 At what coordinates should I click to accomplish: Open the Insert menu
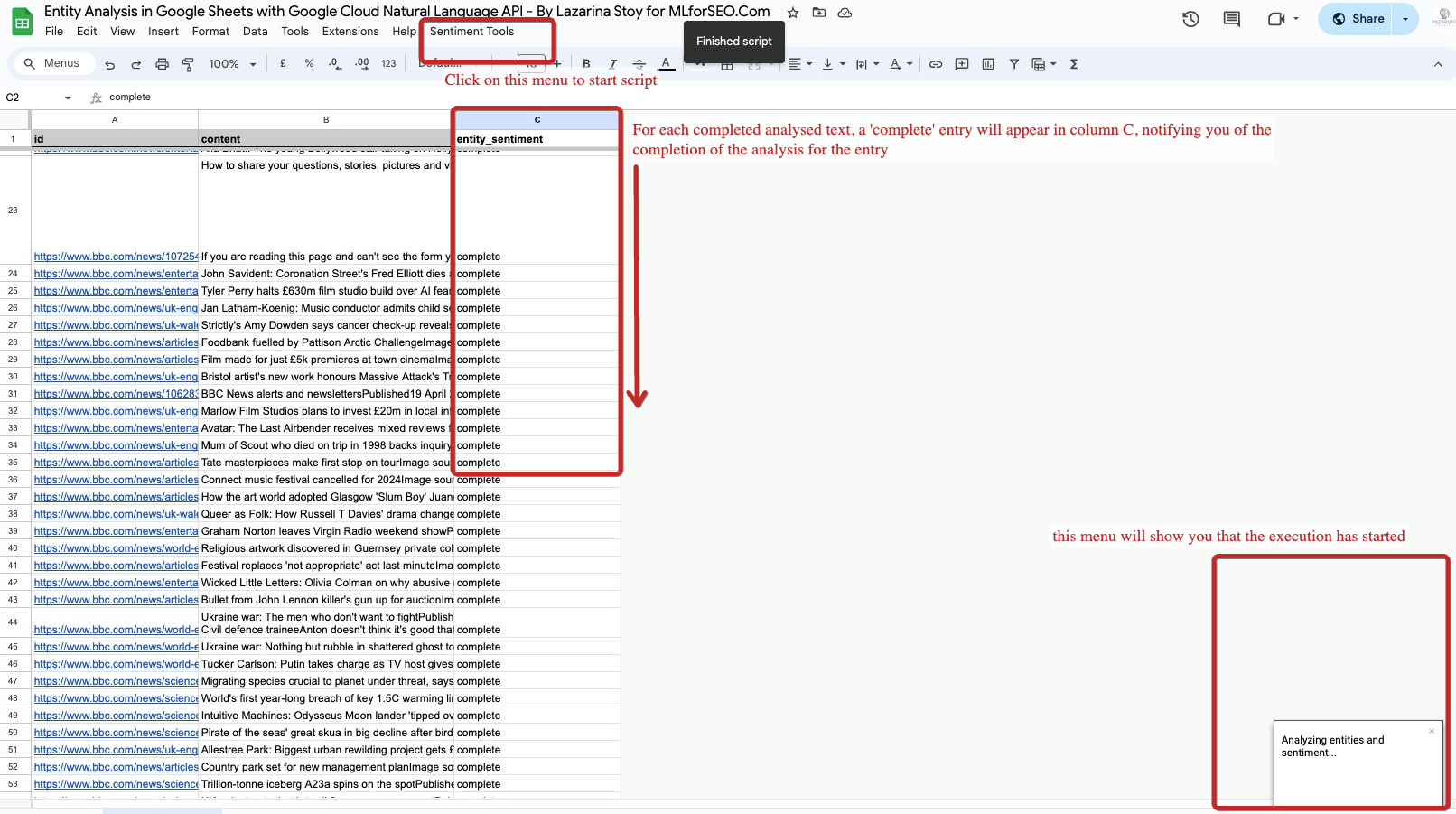pos(163,32)
